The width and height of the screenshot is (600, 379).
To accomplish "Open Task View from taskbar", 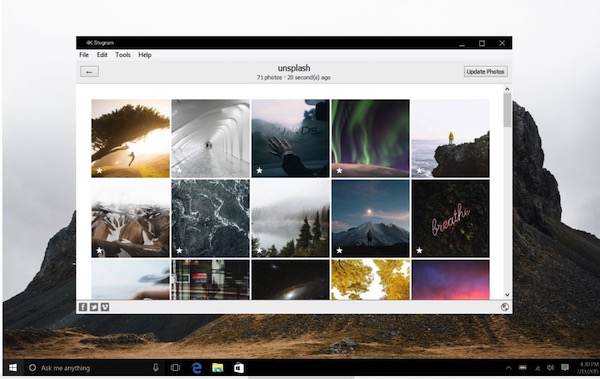I will tap(175, 368).
